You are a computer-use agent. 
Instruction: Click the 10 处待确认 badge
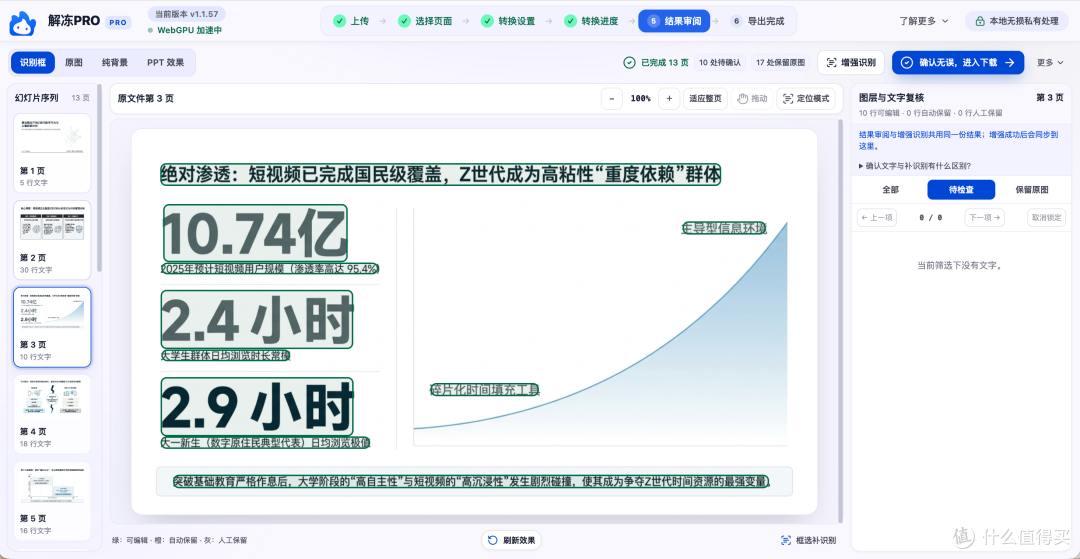[720, 63]
